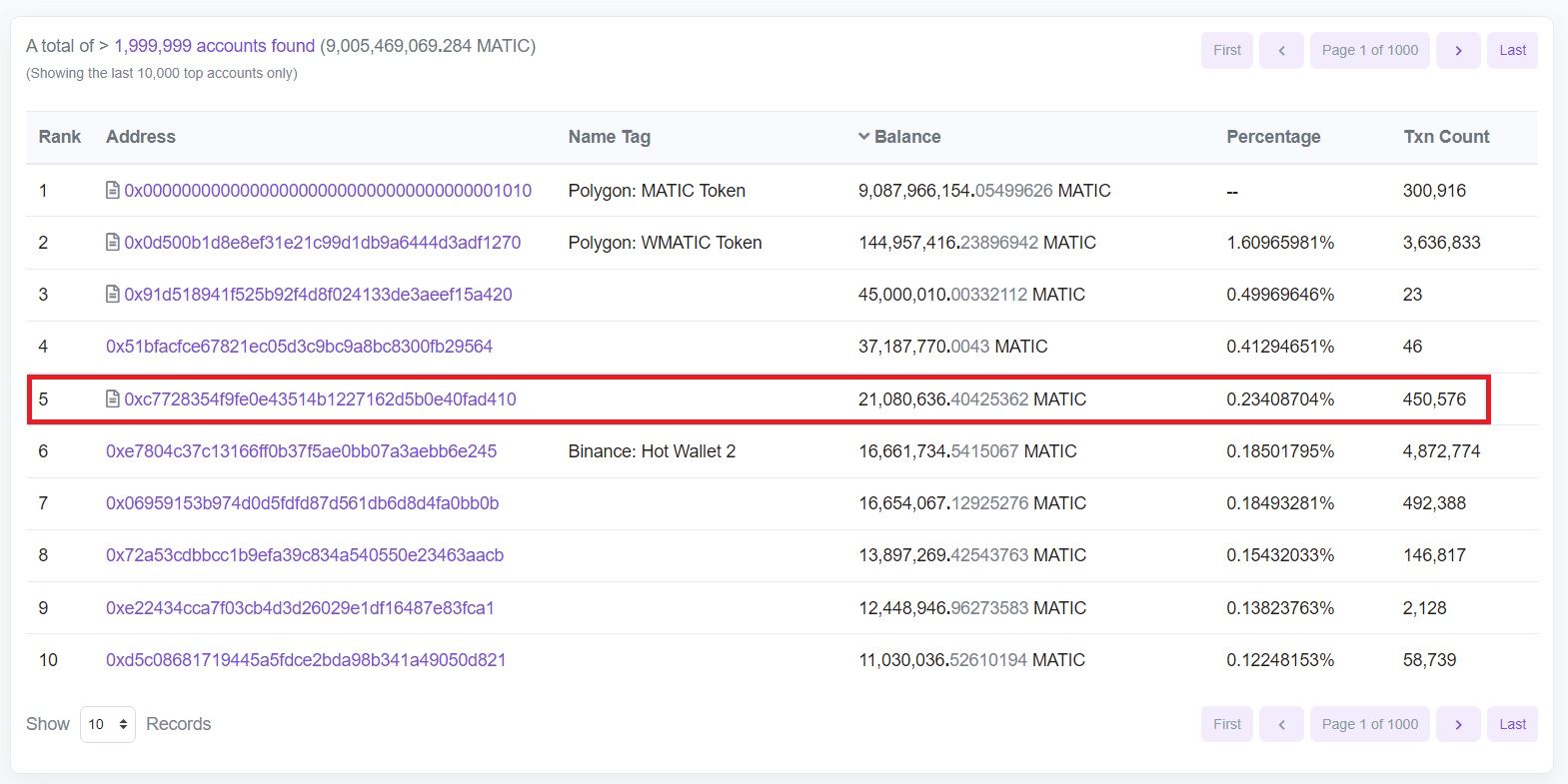The image size is (1568, 784).
Task: Click bottom previous page arrow
Action: [x=1281, y=724]
